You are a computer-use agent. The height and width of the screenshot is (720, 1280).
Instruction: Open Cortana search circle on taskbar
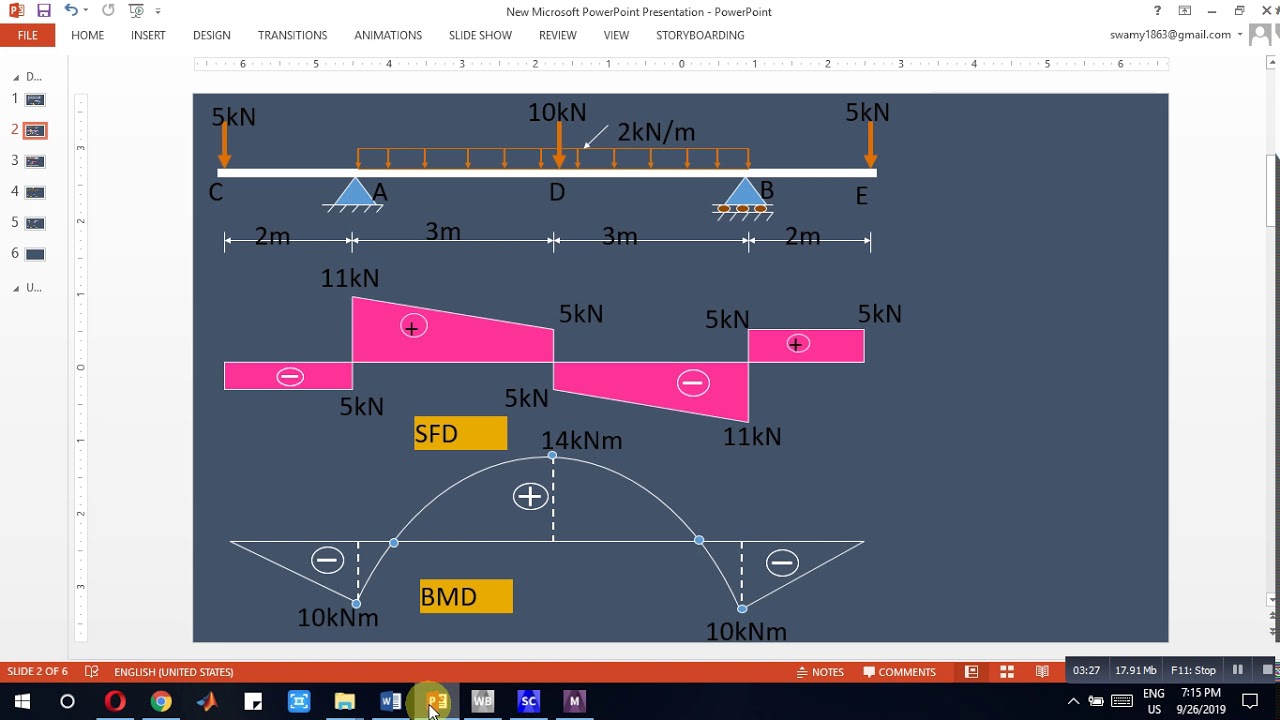point(67,701)
